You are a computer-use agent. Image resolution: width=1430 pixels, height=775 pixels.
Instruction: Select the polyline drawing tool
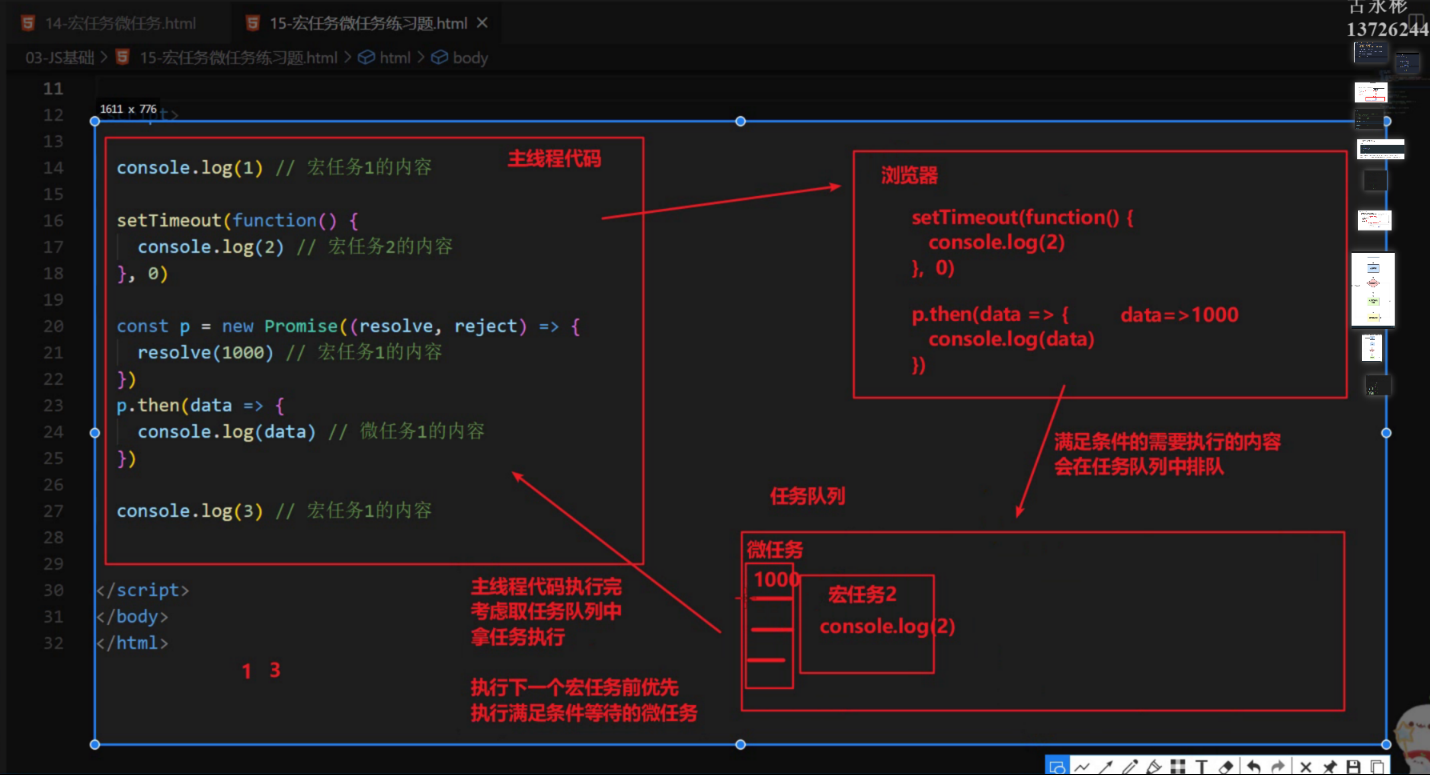pos(1082,767)
